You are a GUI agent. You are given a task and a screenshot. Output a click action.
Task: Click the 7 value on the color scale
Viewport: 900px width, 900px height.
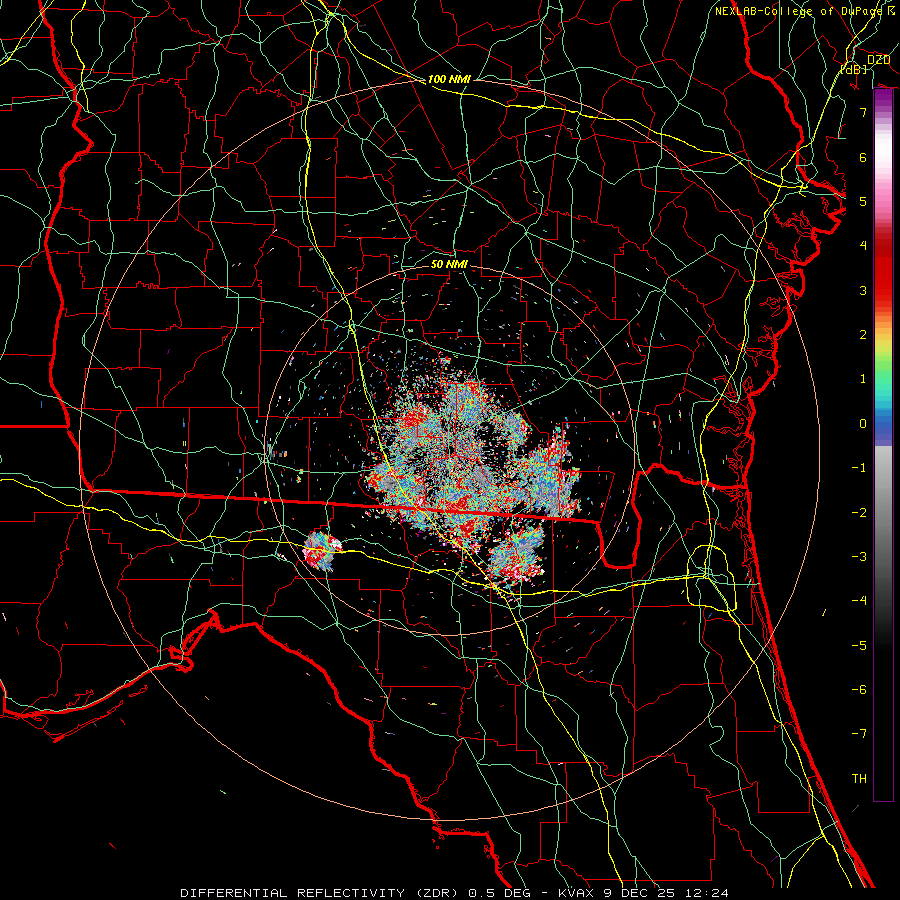[x=863, y=112]
